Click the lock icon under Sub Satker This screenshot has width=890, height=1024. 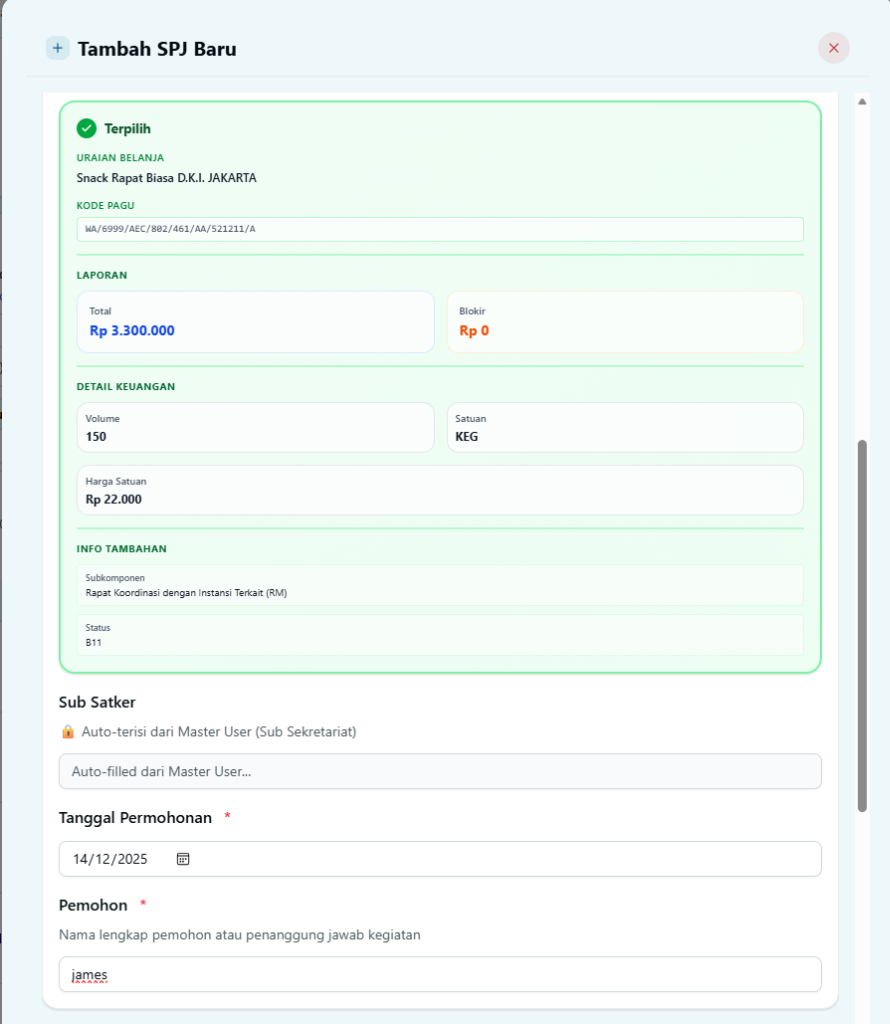pyautogui.click(x=68, y=732)
